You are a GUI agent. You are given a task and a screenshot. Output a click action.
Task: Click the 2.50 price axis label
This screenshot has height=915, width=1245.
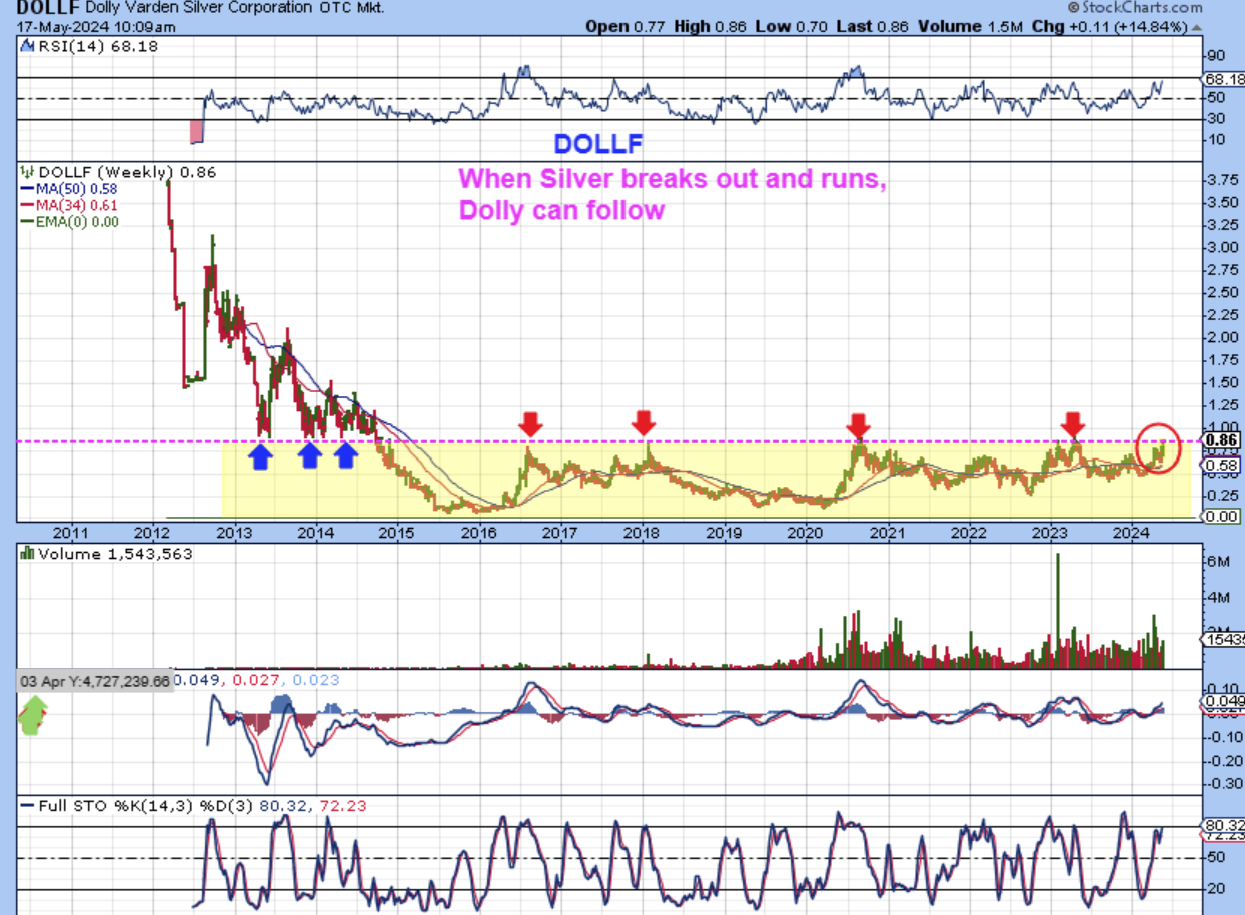tap(1224, 293)
